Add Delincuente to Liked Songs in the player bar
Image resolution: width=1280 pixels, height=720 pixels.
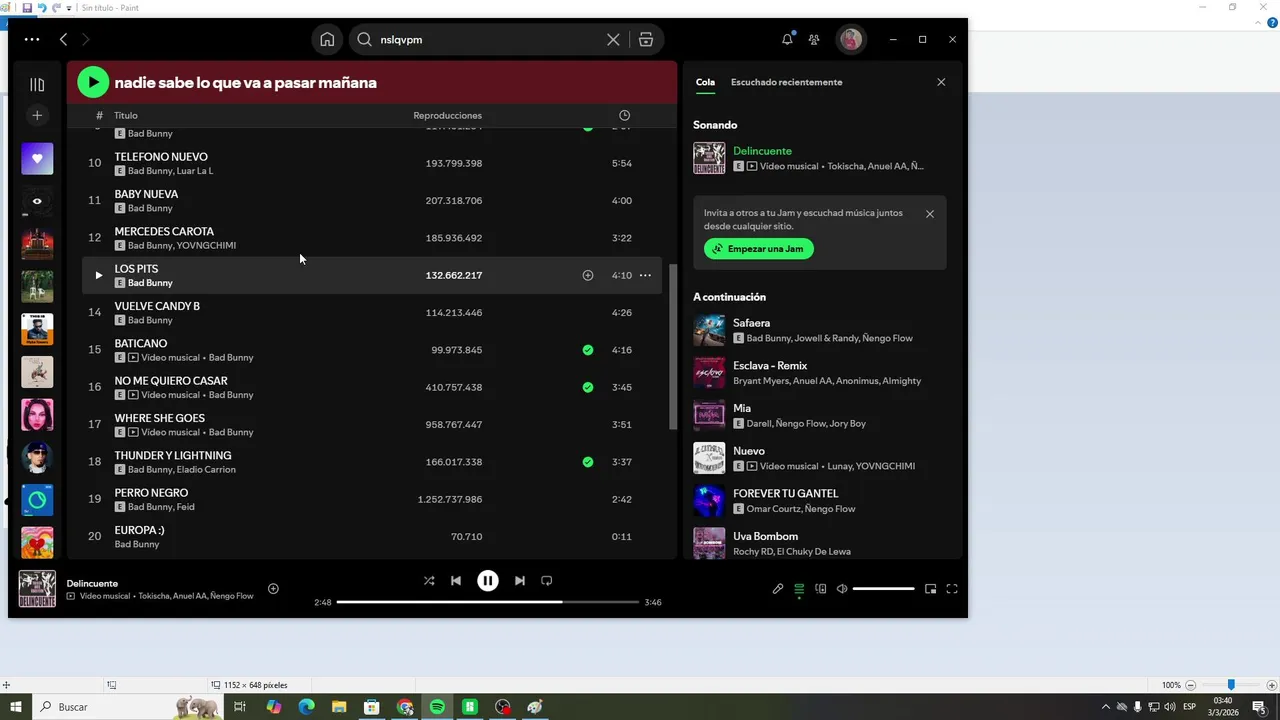point(273,589)
